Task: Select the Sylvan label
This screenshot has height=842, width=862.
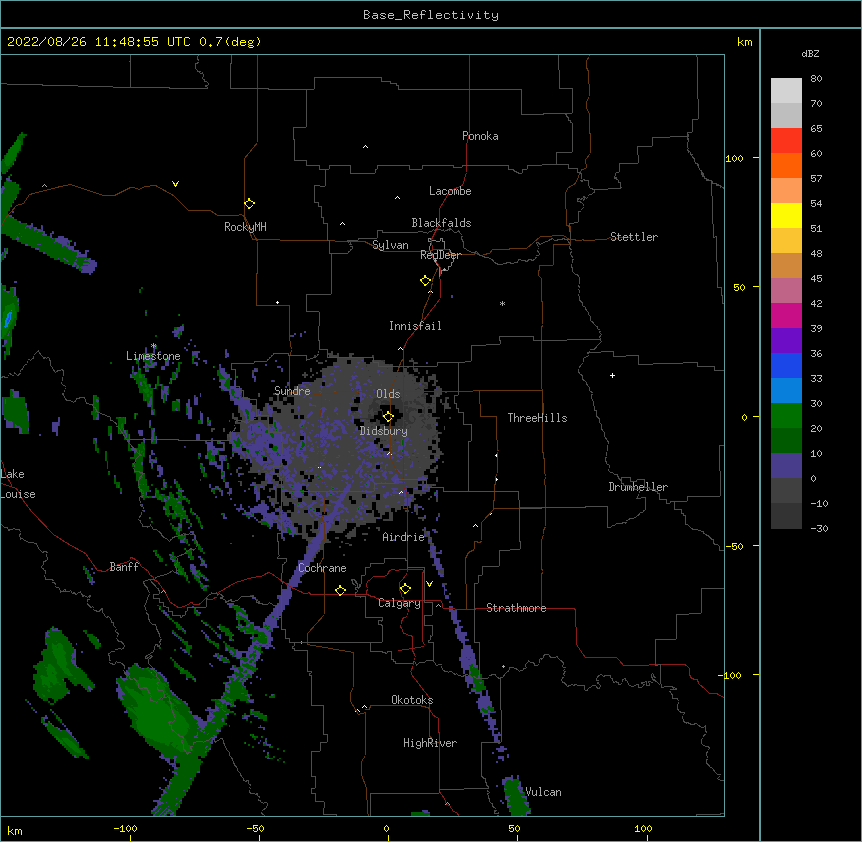Action: tap(390, 245)
